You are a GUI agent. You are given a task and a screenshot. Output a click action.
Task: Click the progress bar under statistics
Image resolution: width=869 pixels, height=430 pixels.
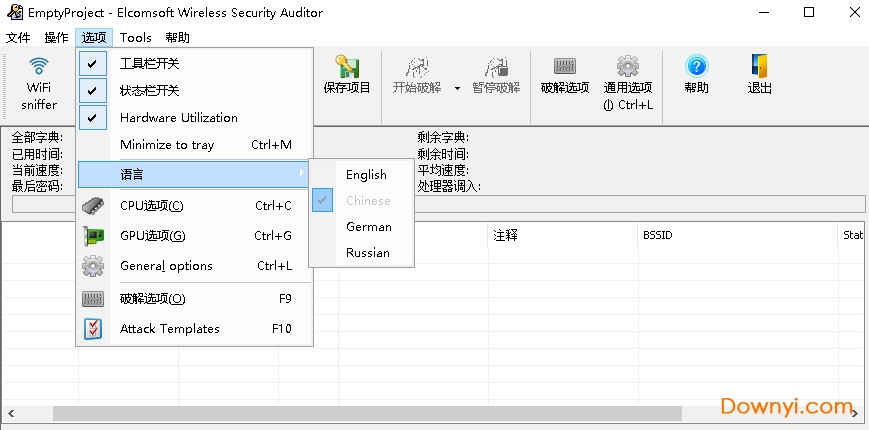[438, 204]
